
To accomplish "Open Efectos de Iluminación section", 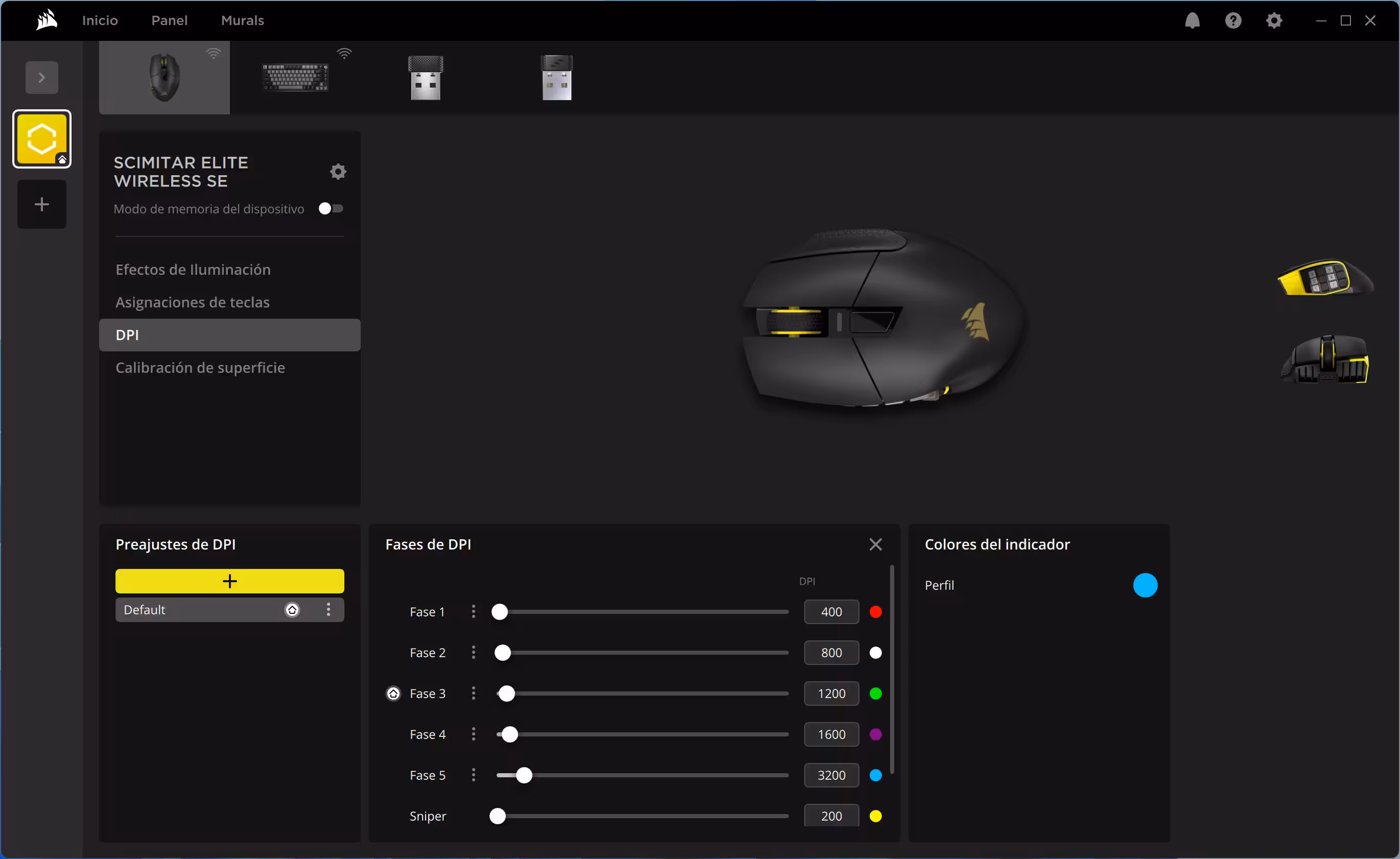I will click(x=193, y=269).
